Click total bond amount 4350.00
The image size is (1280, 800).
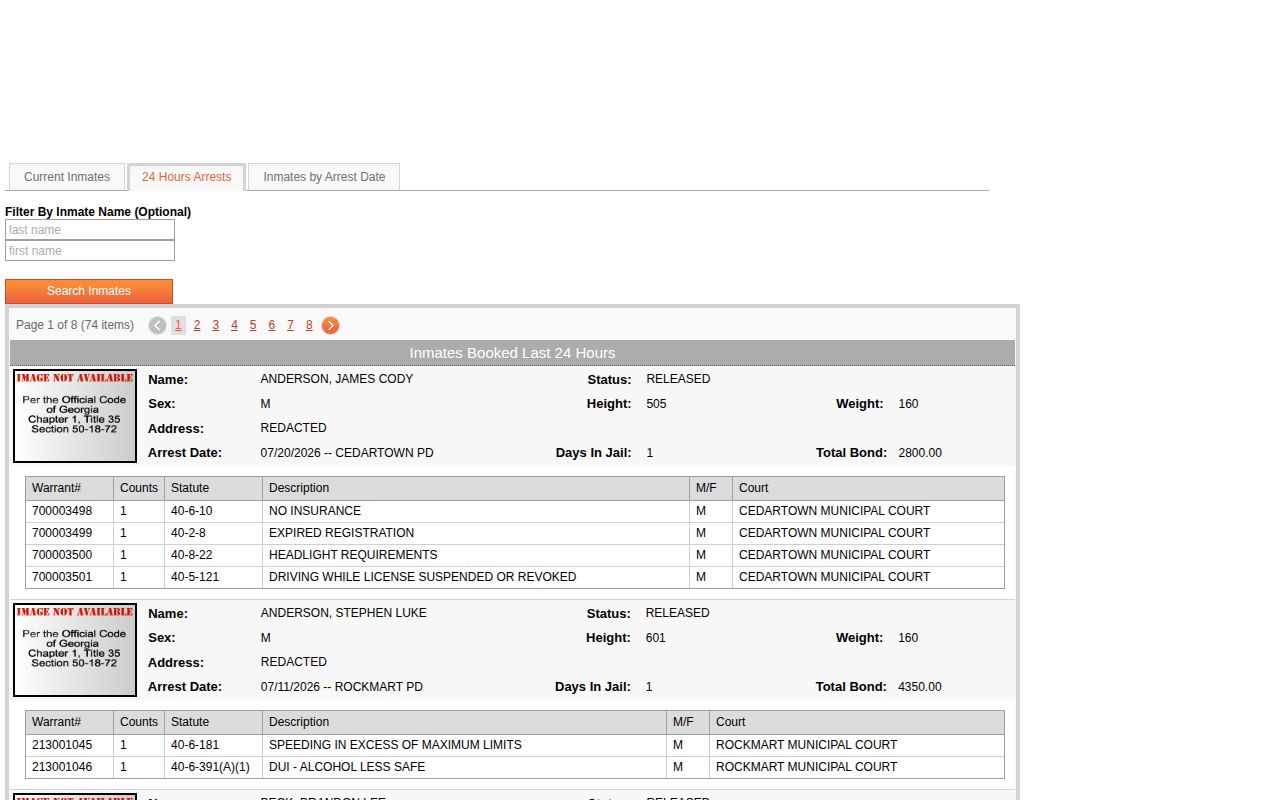(920, 687)
